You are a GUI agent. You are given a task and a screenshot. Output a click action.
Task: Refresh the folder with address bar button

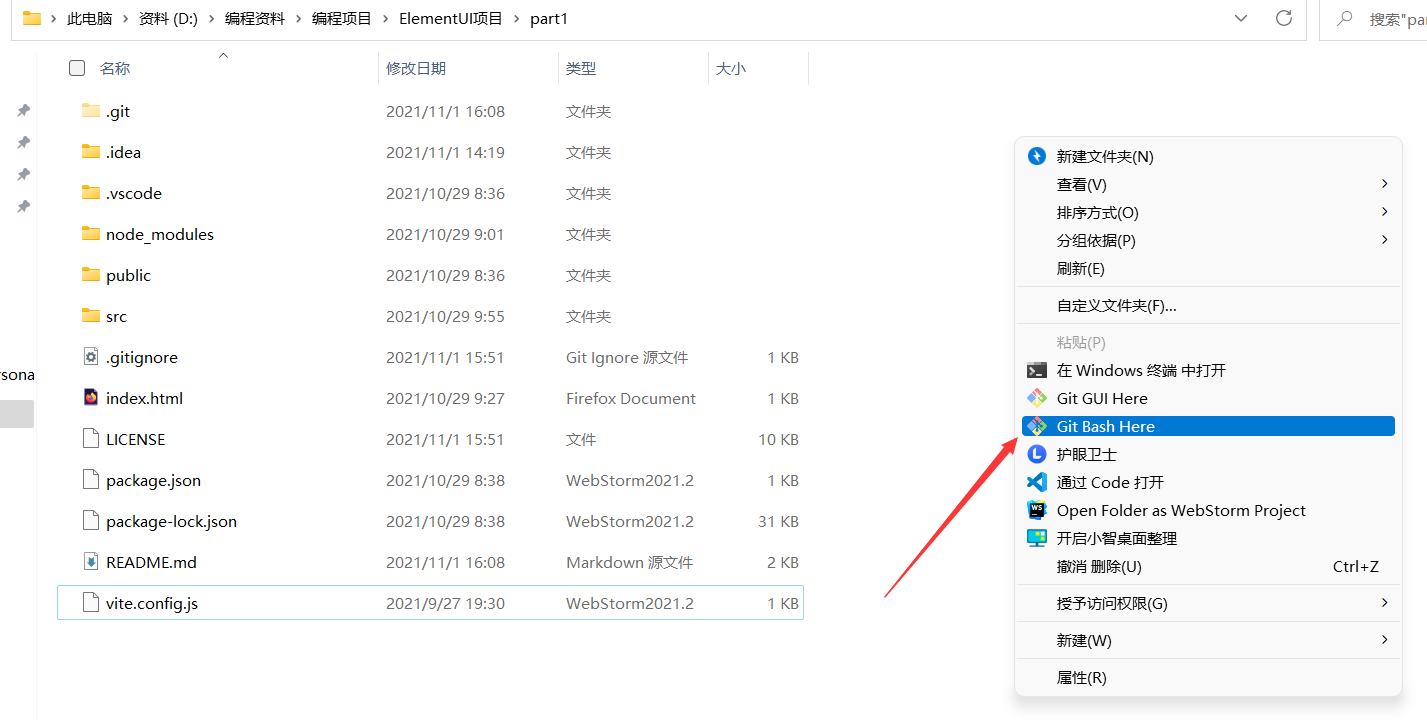pyautogui.click(x=1285, y=18)
